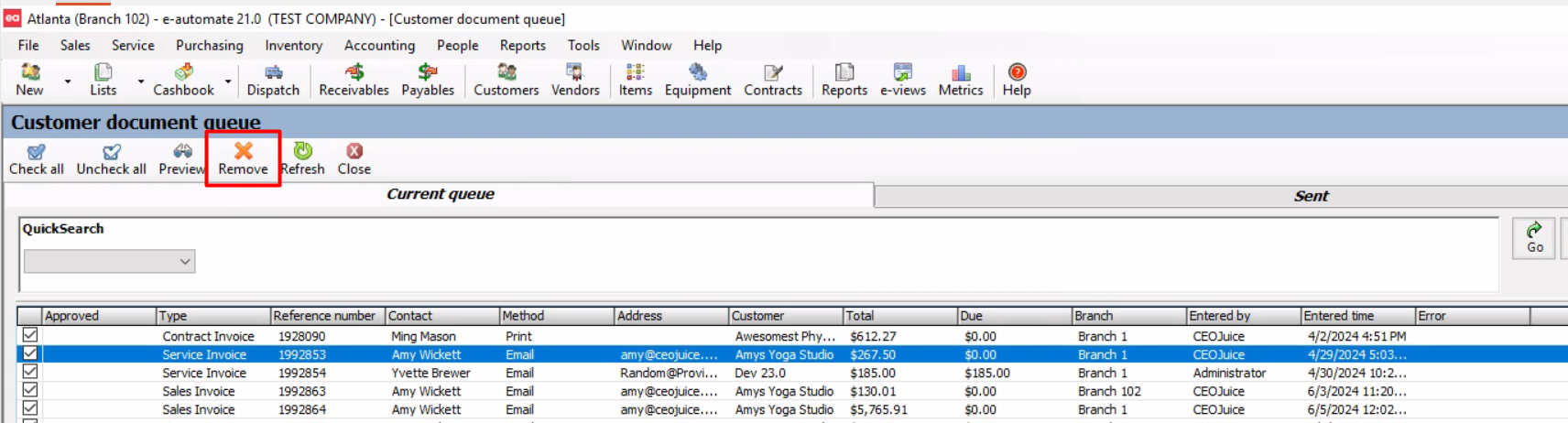Sort by the Type column header
Image resolution: width=1568 pixels, height=423 pixels.
click(213, 316)
